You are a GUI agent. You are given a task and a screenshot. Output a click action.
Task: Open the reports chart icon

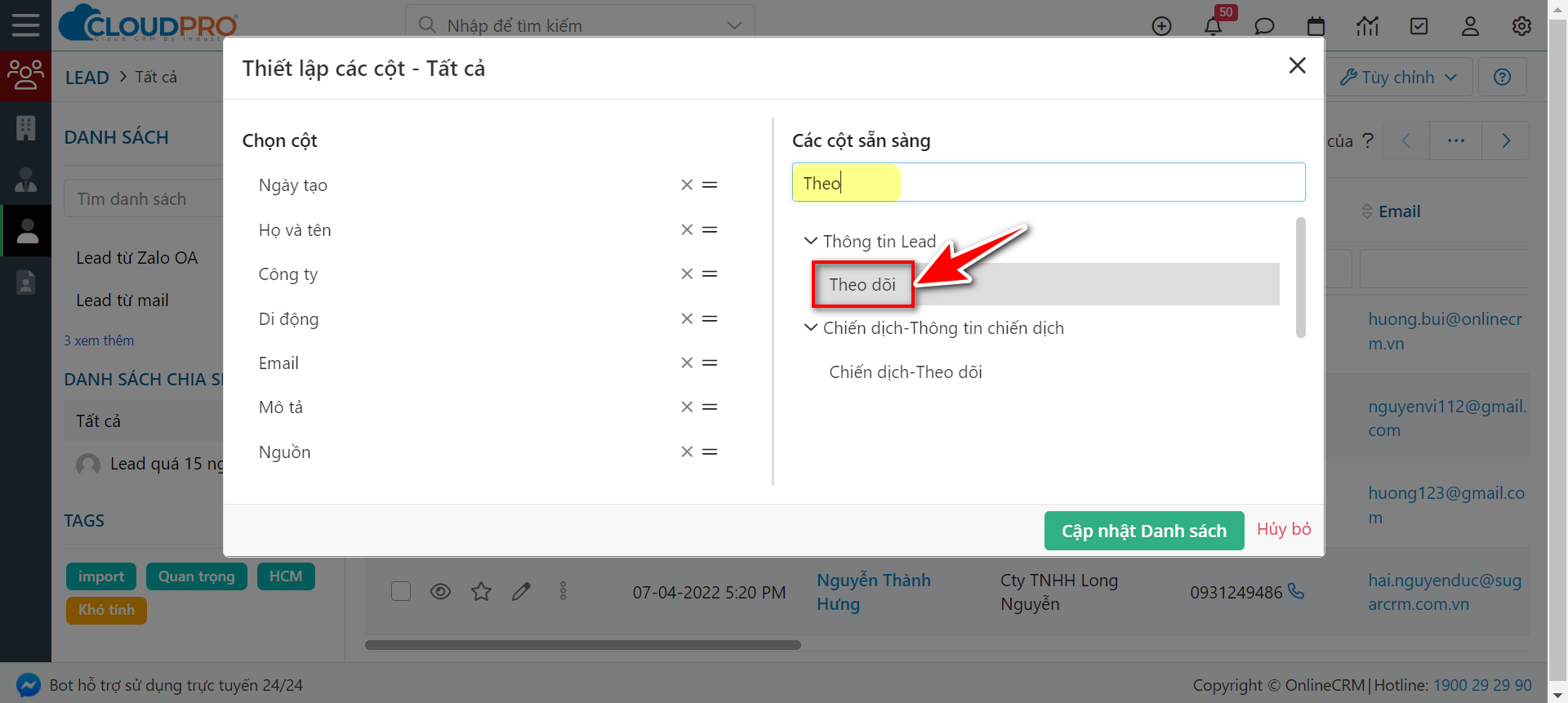coord(1368,26)
